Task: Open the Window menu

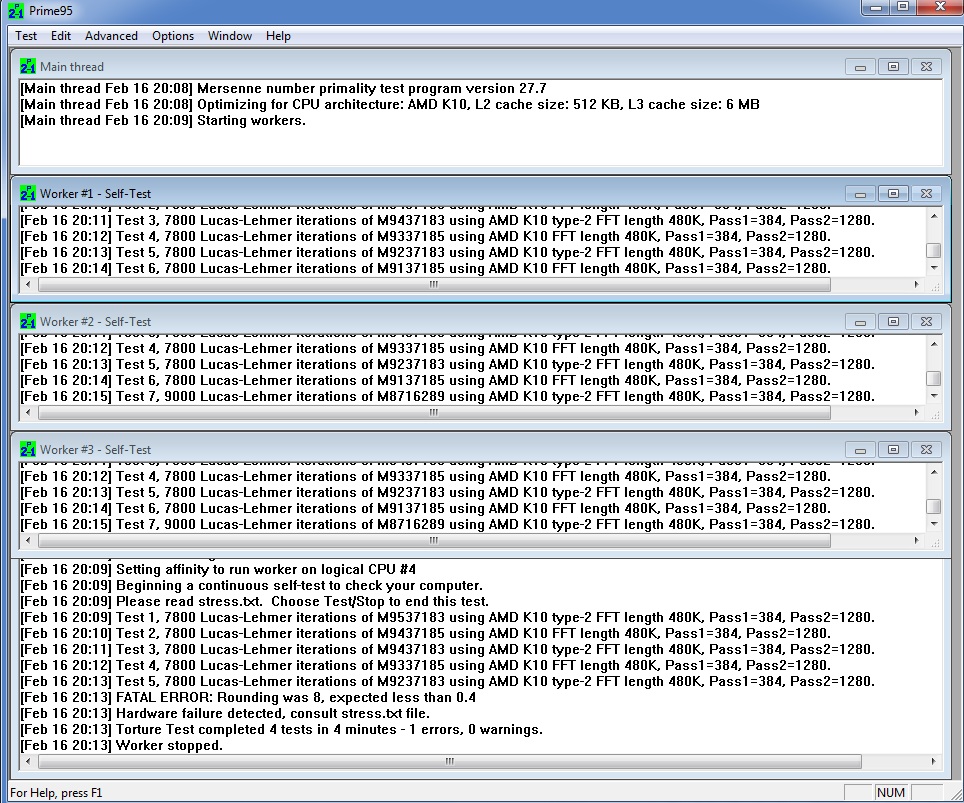Action: (230, 36)
